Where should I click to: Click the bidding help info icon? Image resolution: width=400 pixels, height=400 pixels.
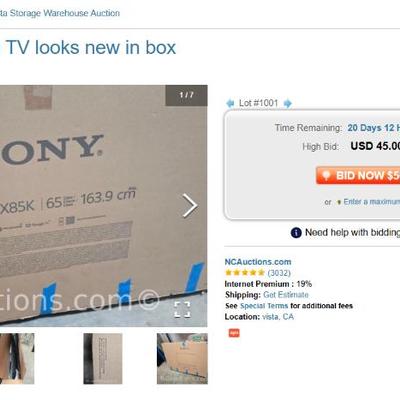(x=296, y=233)
